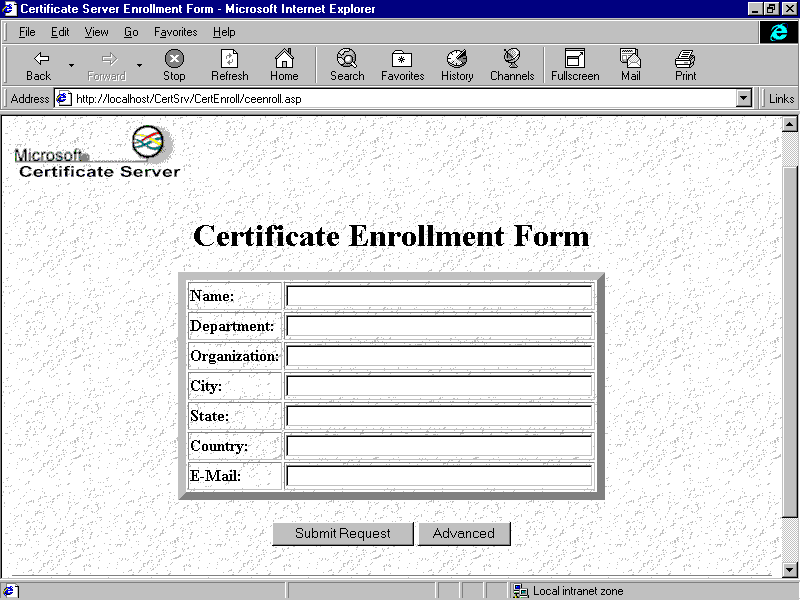Restore down the Internet Explorer window

[771, 9]
